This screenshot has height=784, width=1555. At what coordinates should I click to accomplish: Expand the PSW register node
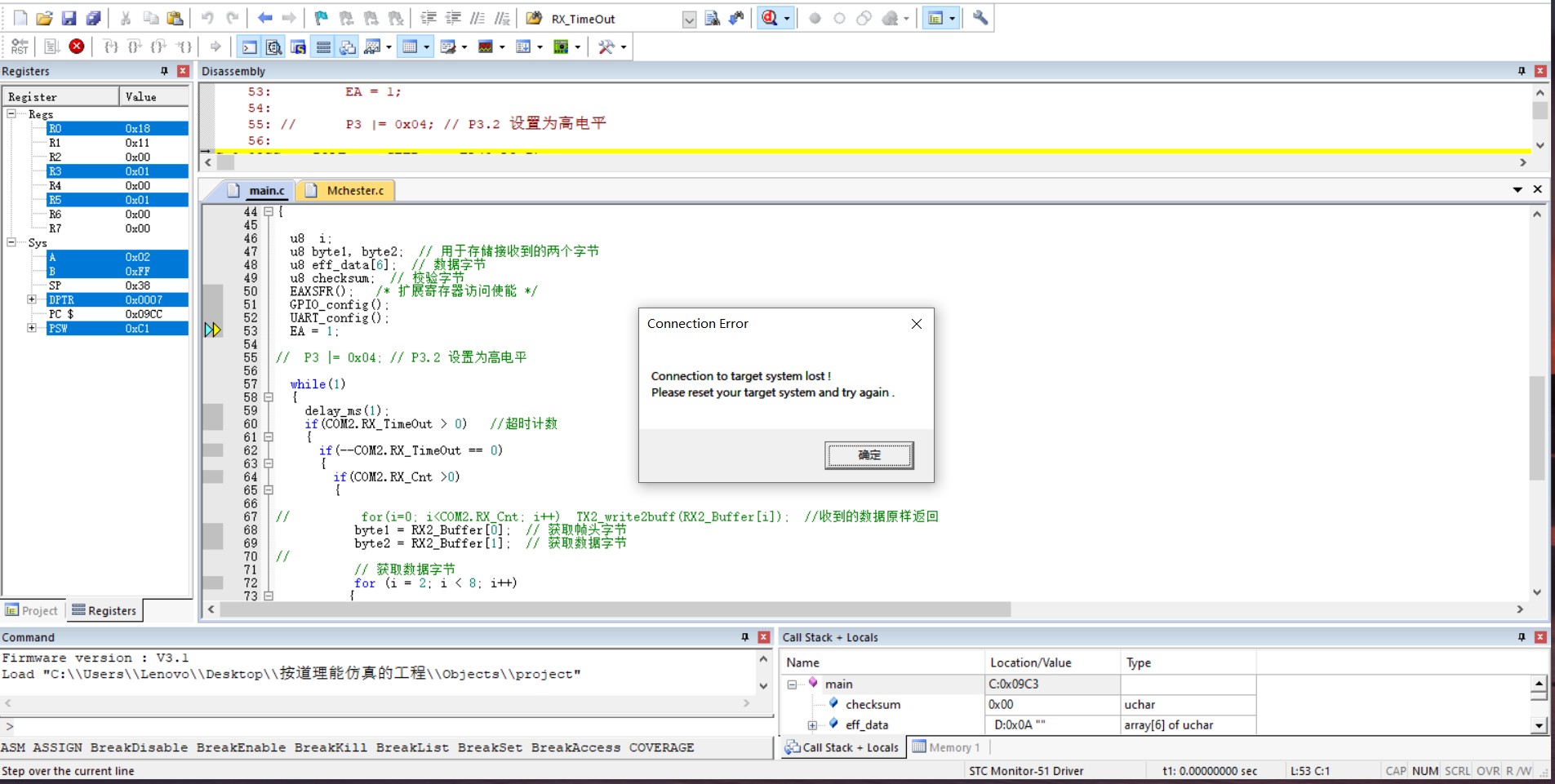point(32,328)
